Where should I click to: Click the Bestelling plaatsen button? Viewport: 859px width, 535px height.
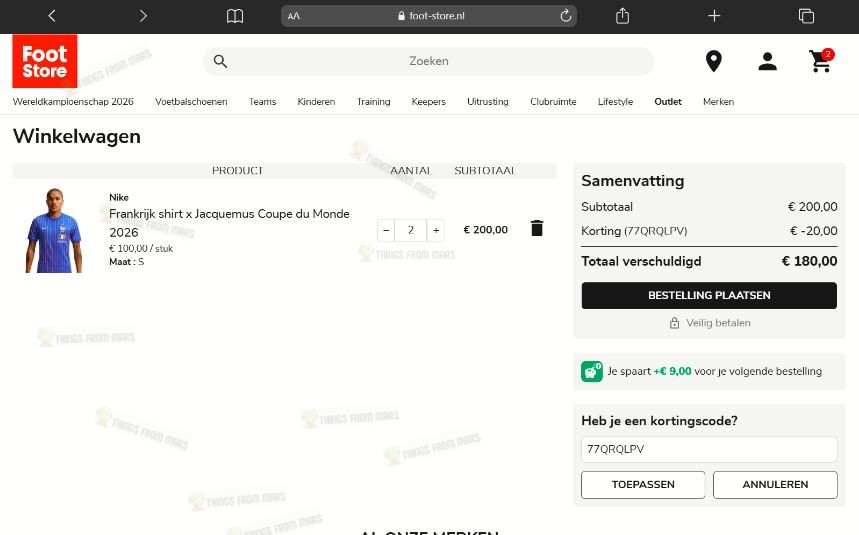coord(709,295)
